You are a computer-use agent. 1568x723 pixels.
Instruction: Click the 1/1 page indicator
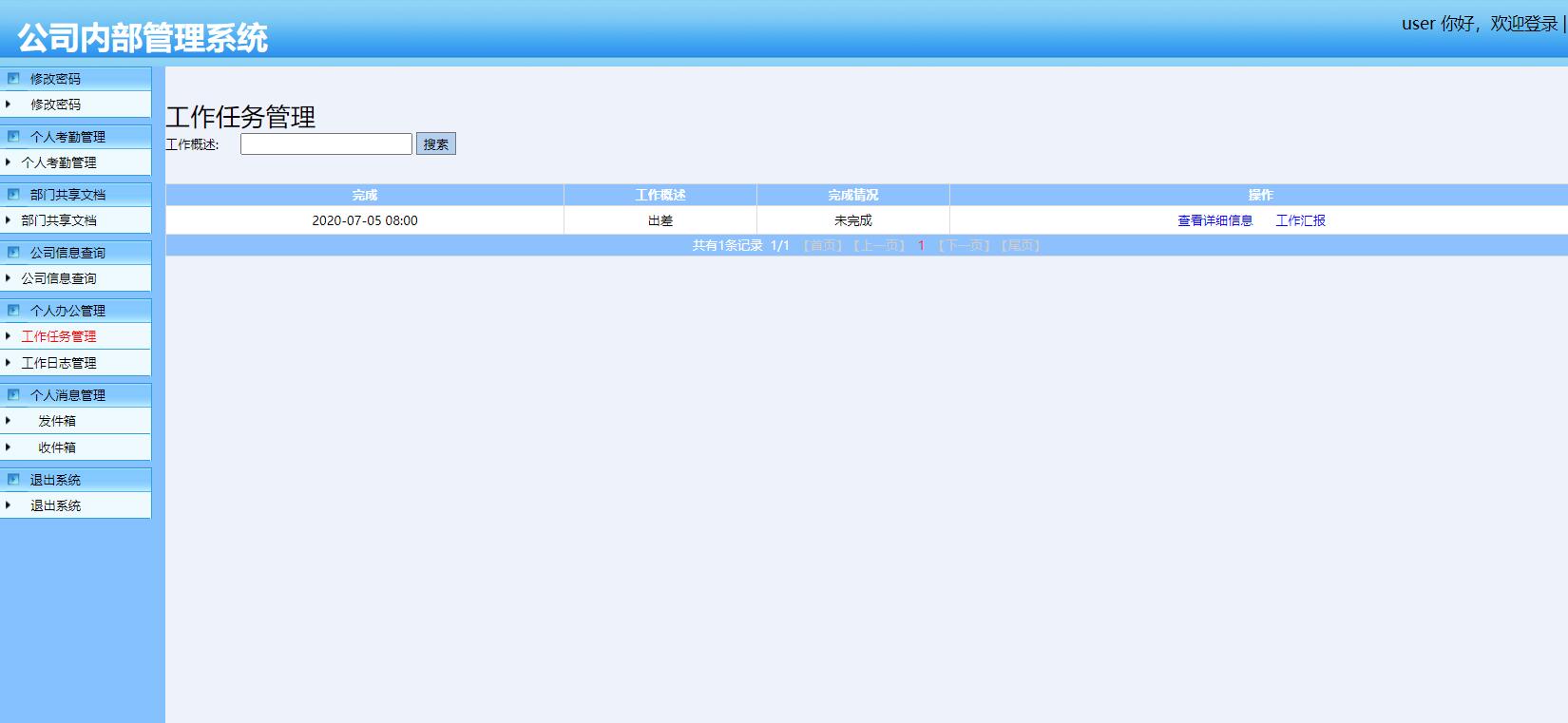click(x=780, y=245)
